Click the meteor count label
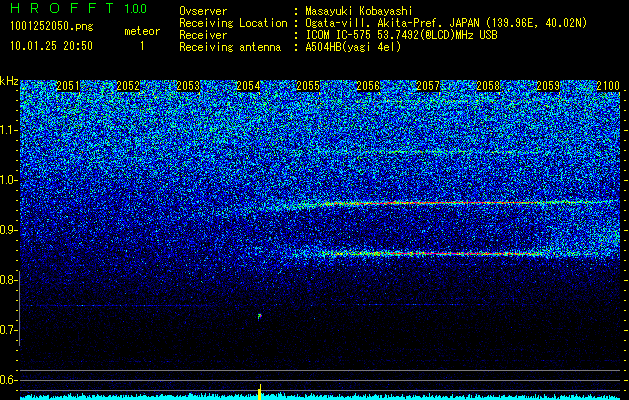The width and height of the screenshot is (629, 400). coord(142,31)
